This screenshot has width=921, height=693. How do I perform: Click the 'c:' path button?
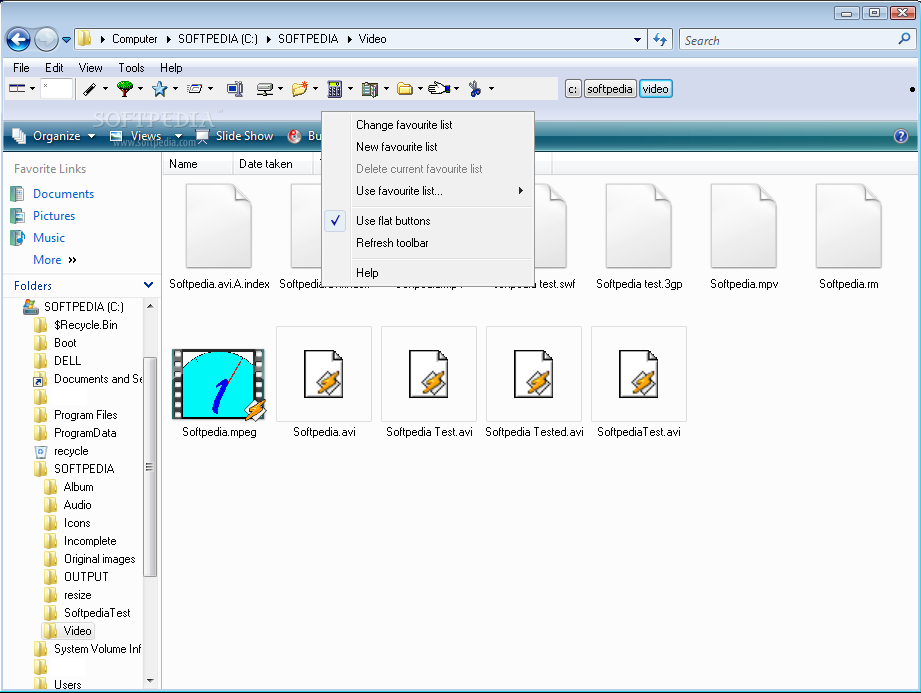[573, 89]
